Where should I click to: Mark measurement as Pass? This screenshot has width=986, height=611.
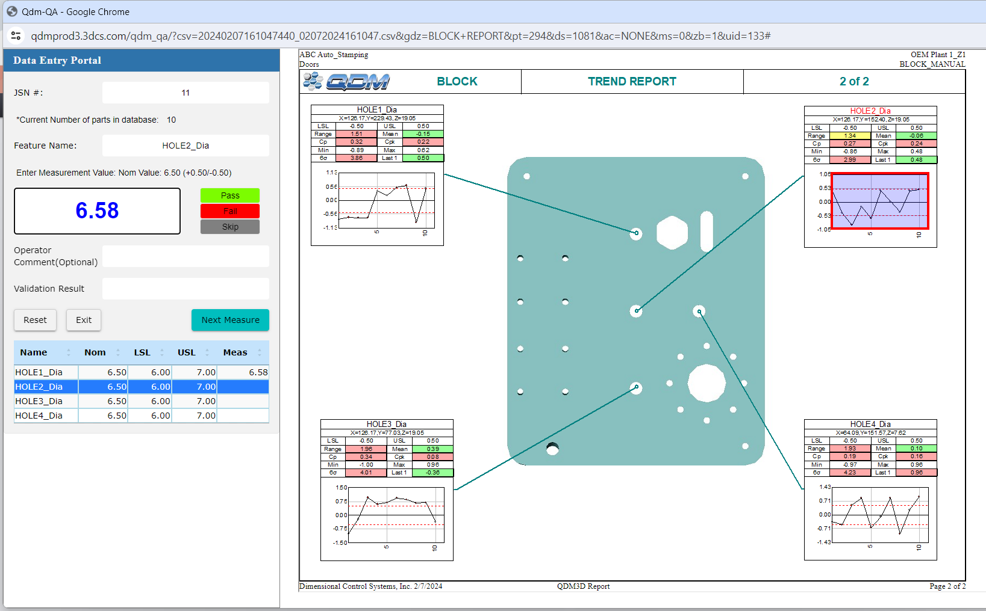pos(230,196)
